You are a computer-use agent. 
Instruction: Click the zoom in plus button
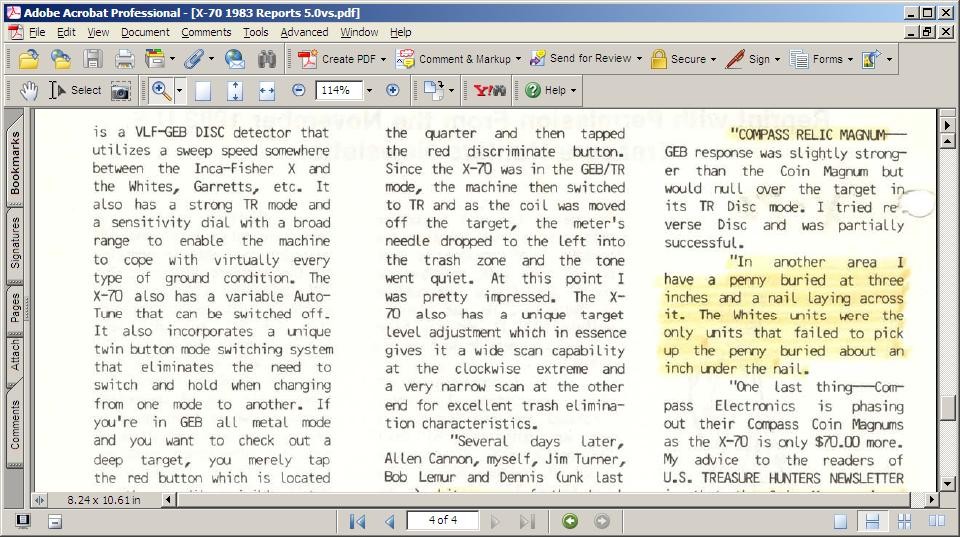[x=392, y=91]
